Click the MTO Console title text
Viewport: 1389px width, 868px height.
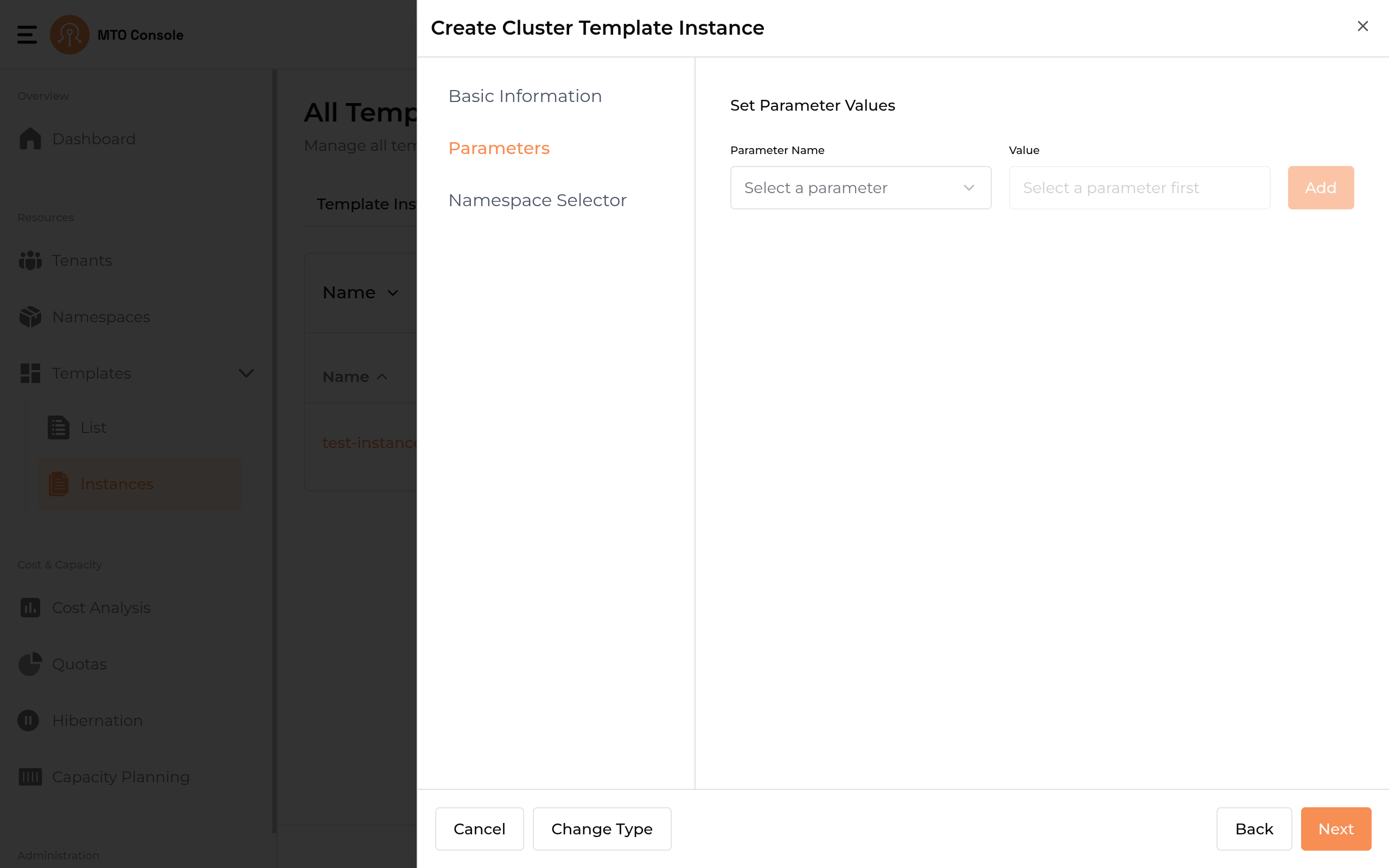click(140, 35)
